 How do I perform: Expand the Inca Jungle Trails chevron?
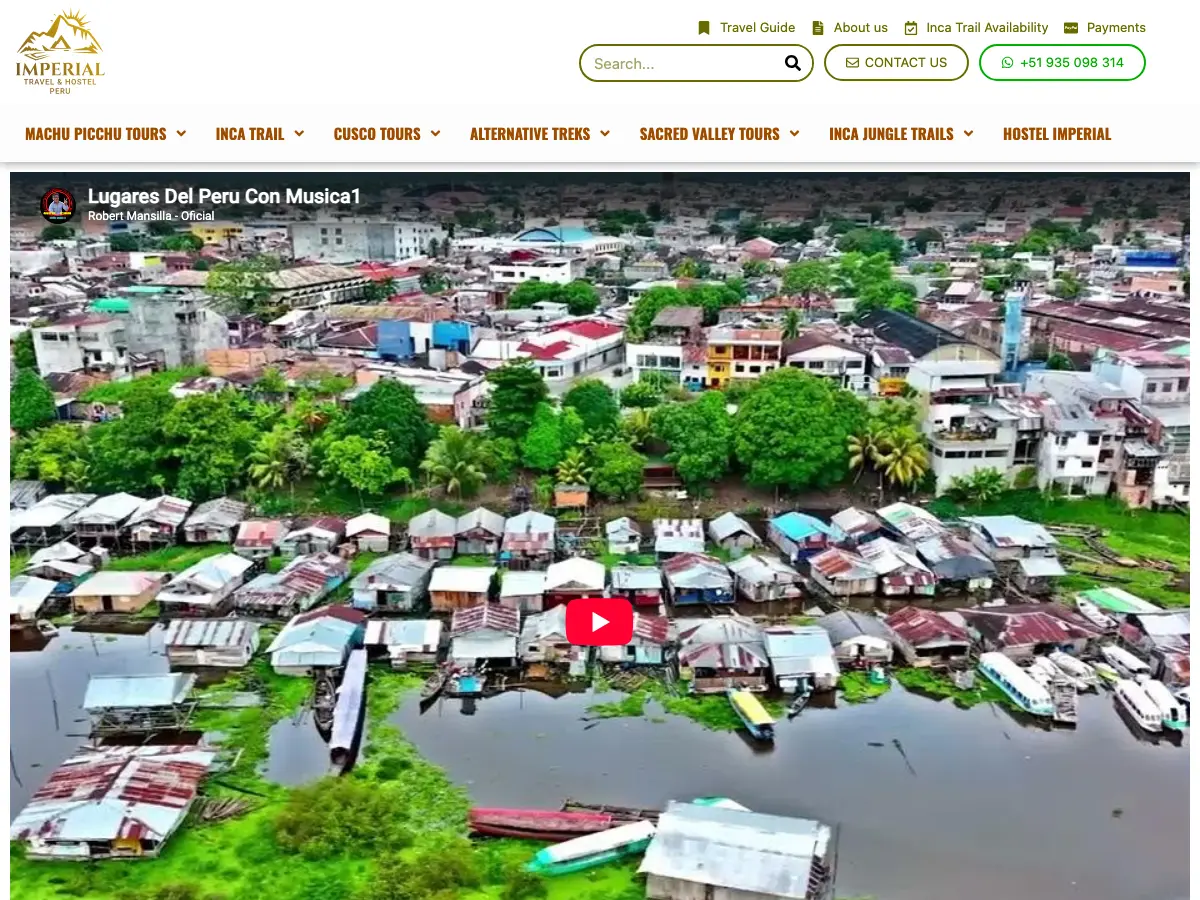[968, 133]
